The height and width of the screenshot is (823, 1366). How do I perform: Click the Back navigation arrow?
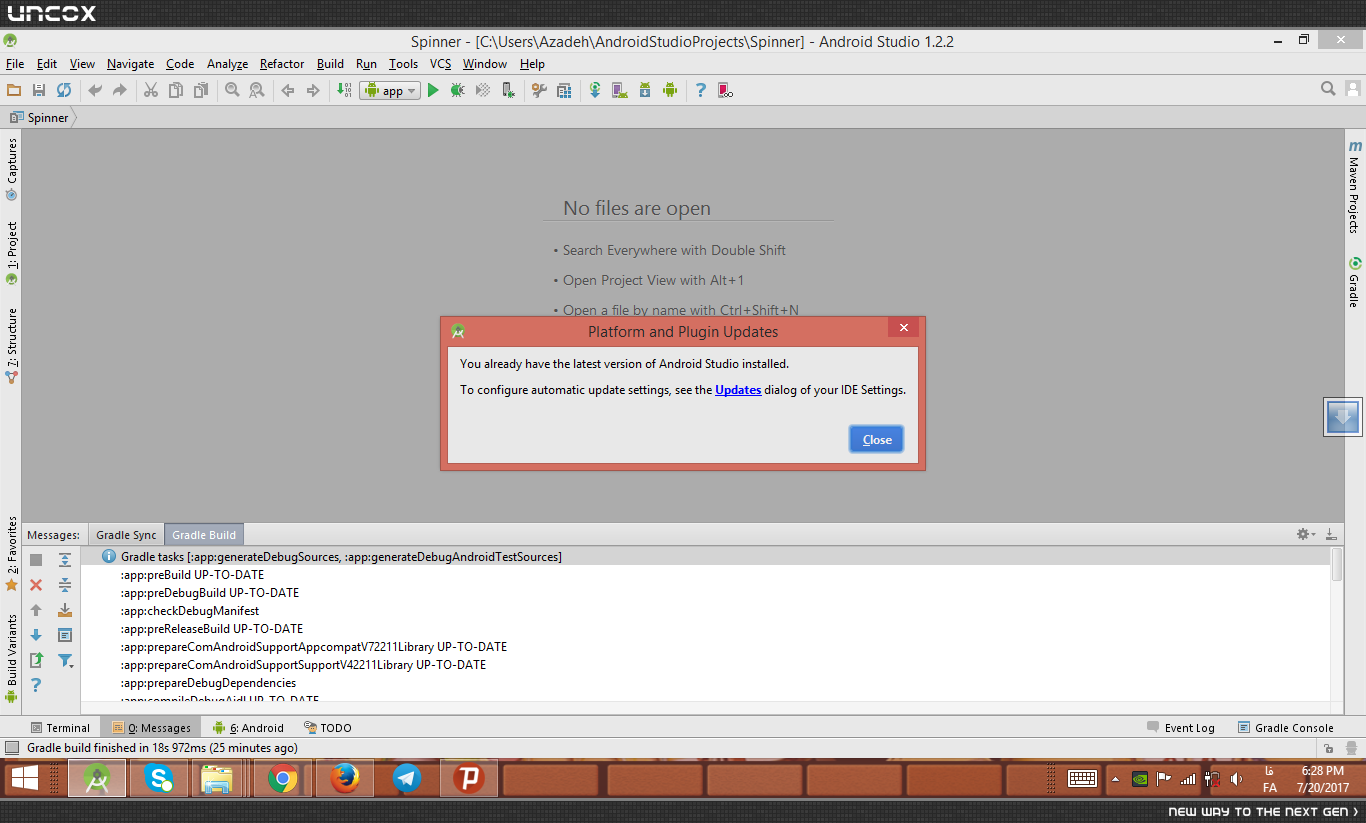point(288,90)
